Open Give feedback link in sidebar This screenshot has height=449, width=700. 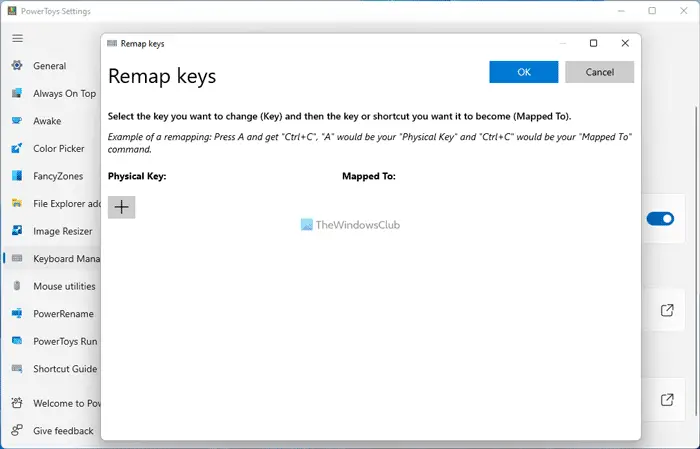click(x=63, y=431)
